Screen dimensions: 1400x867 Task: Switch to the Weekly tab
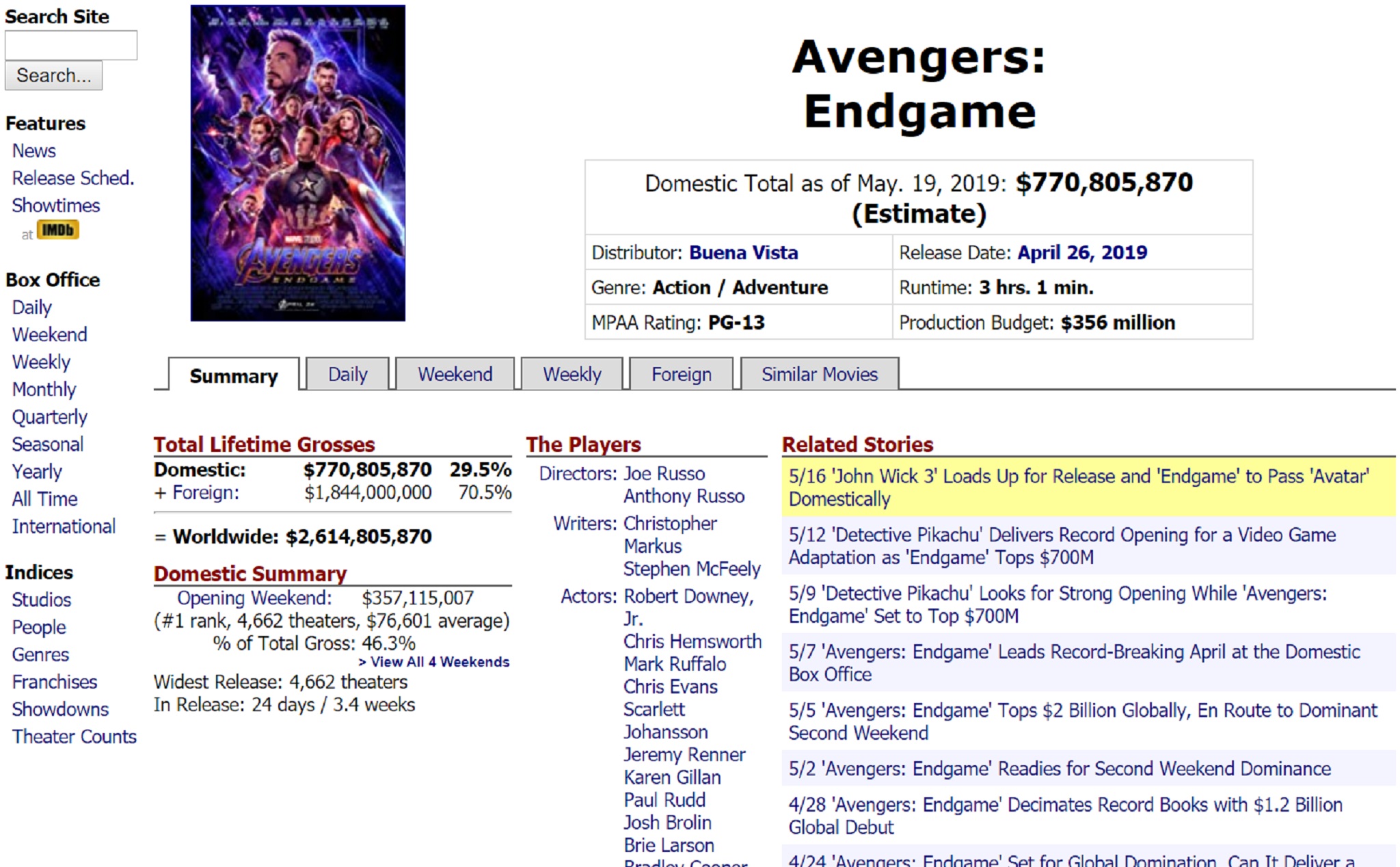(x=572, y=374)
